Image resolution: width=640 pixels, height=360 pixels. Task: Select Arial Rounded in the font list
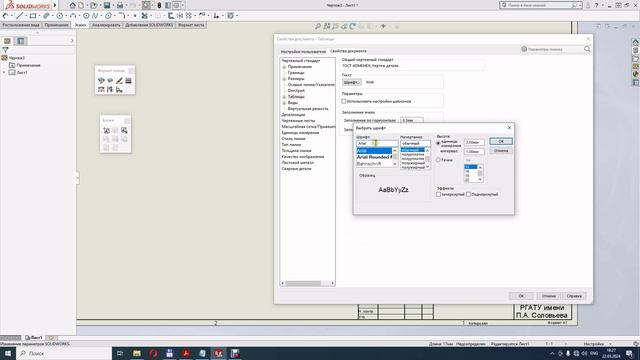coord(375,157)
